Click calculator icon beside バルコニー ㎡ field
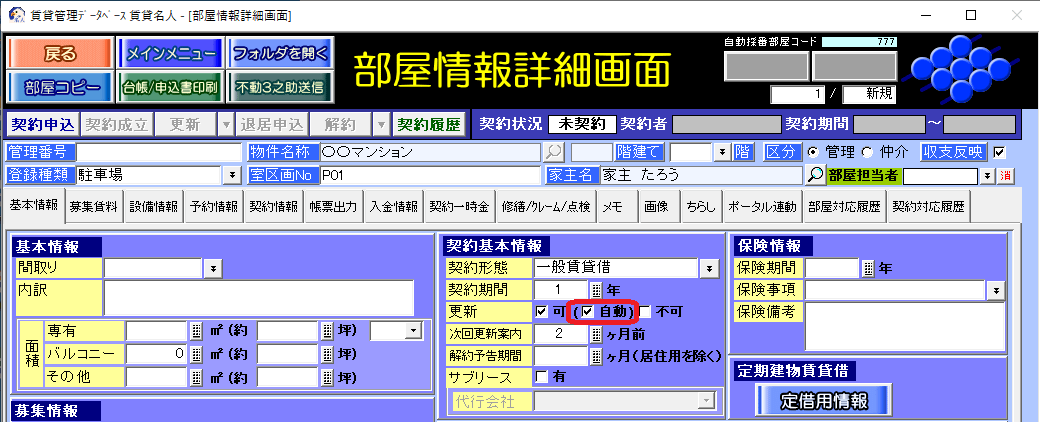Screen dimensions: 1040x422 click(196, 354)
